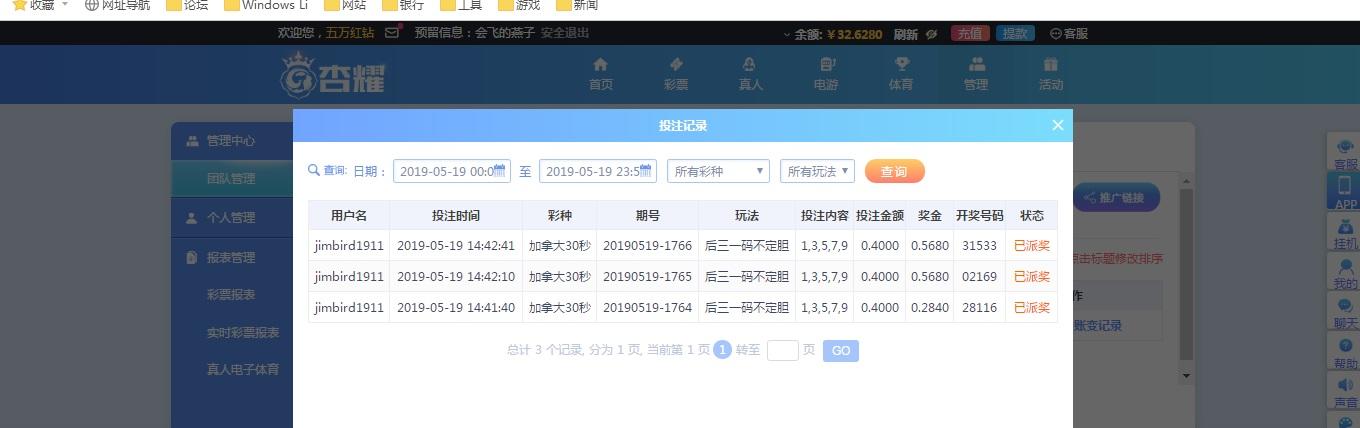Screen dimensions: 1360x428
Task: Click the 推广链接 button behind dialog
Action: point(1116,197)
